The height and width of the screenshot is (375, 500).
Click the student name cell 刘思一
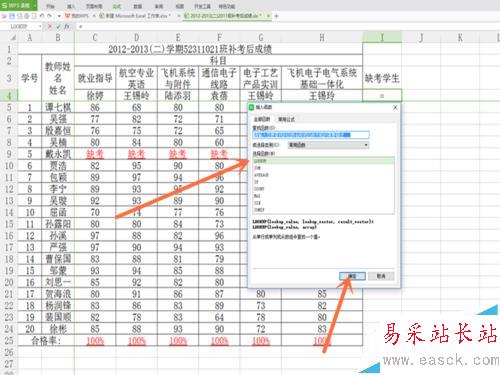58,282
